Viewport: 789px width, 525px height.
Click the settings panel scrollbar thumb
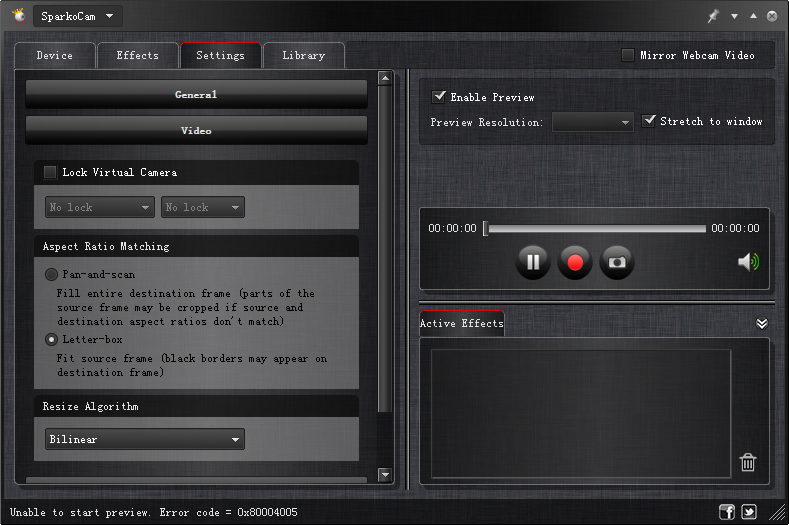point(385,249)
